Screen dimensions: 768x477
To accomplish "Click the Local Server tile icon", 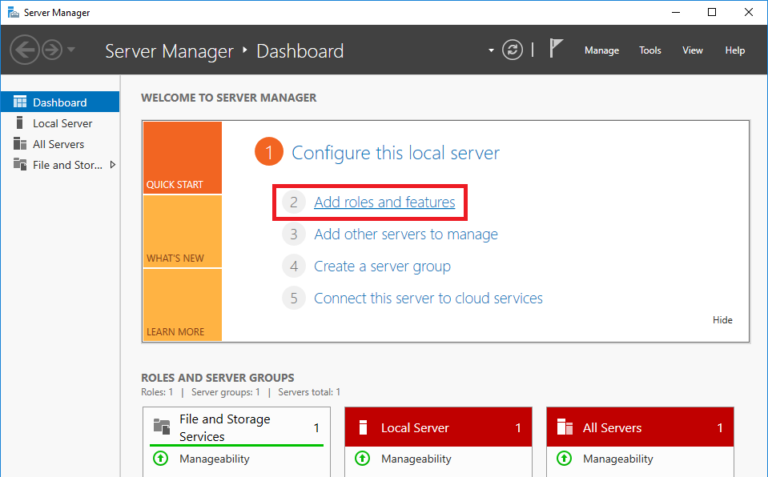I will point(363,427).
